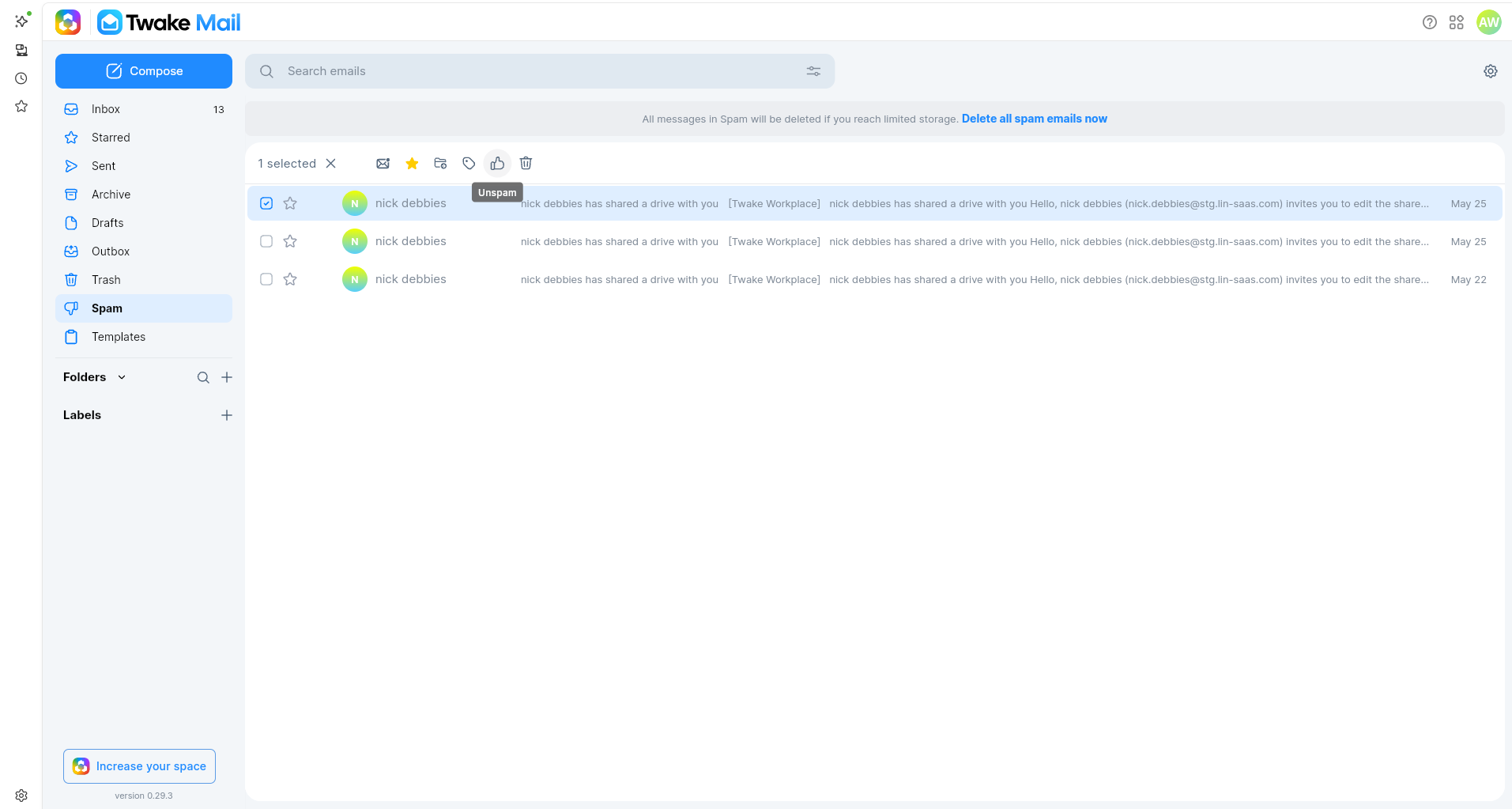Open the Archive folder

point(144,195)
